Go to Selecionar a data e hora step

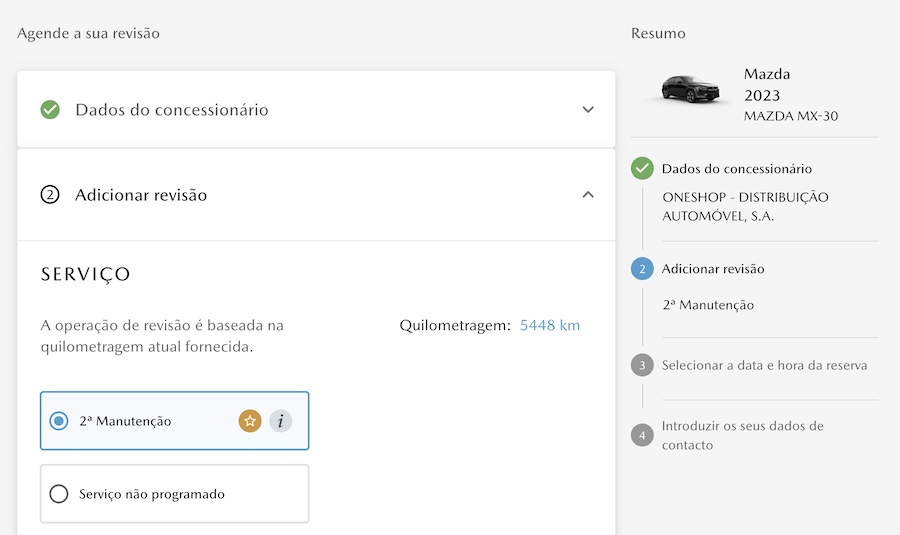pyautogui.click(x=764, y=365)
